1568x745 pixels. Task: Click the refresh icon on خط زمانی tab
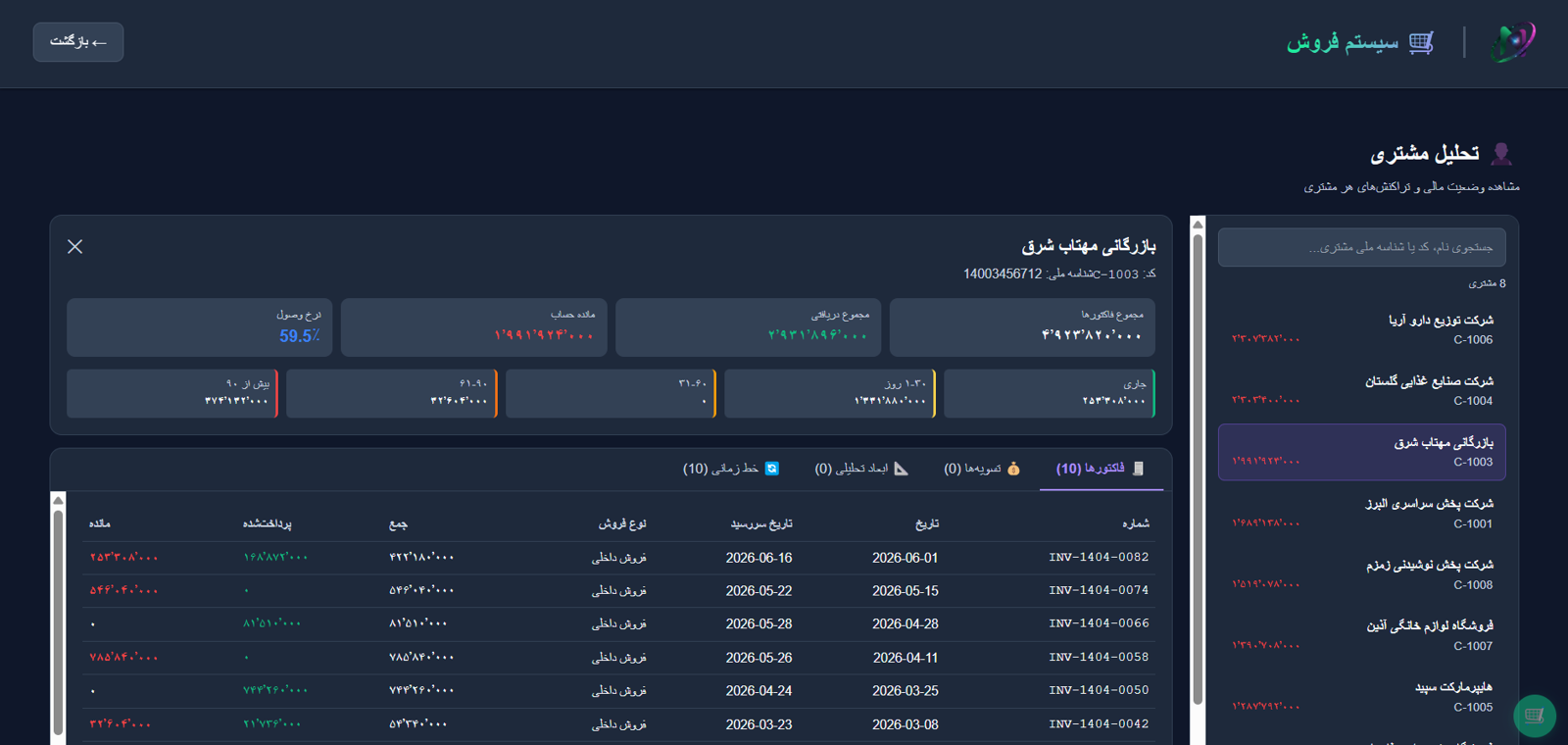(772, 469)
